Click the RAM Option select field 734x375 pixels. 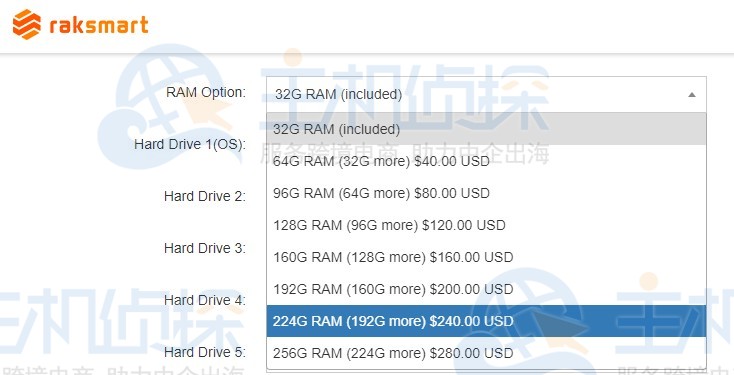[486, 95]
